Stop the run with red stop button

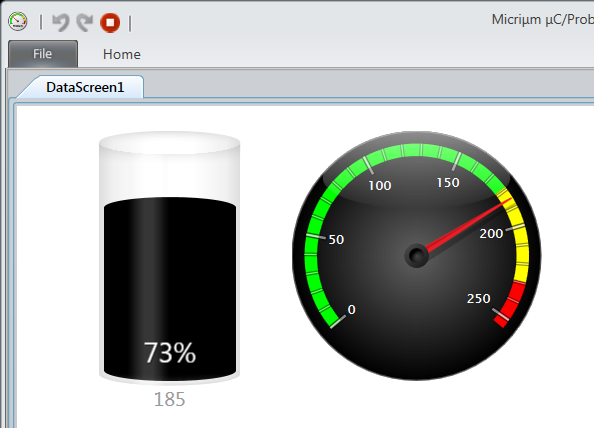110,23
